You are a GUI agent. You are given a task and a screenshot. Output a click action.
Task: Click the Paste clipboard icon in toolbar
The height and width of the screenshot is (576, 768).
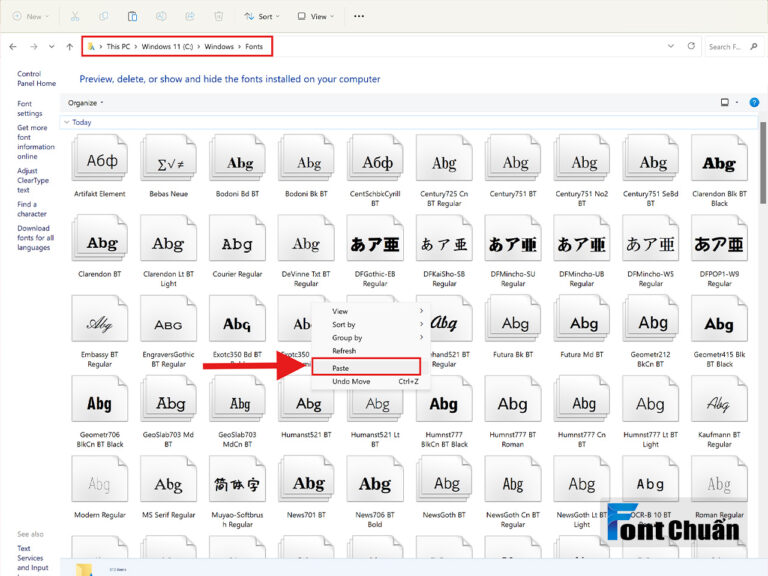(132, 16)
